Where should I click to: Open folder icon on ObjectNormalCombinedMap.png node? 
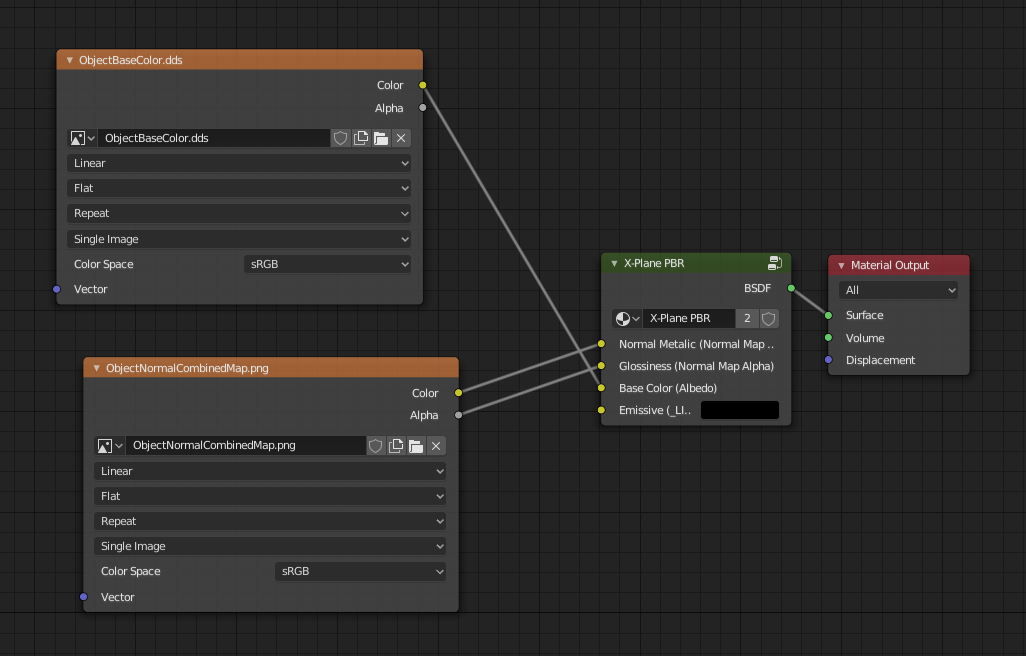click(415, 445)
